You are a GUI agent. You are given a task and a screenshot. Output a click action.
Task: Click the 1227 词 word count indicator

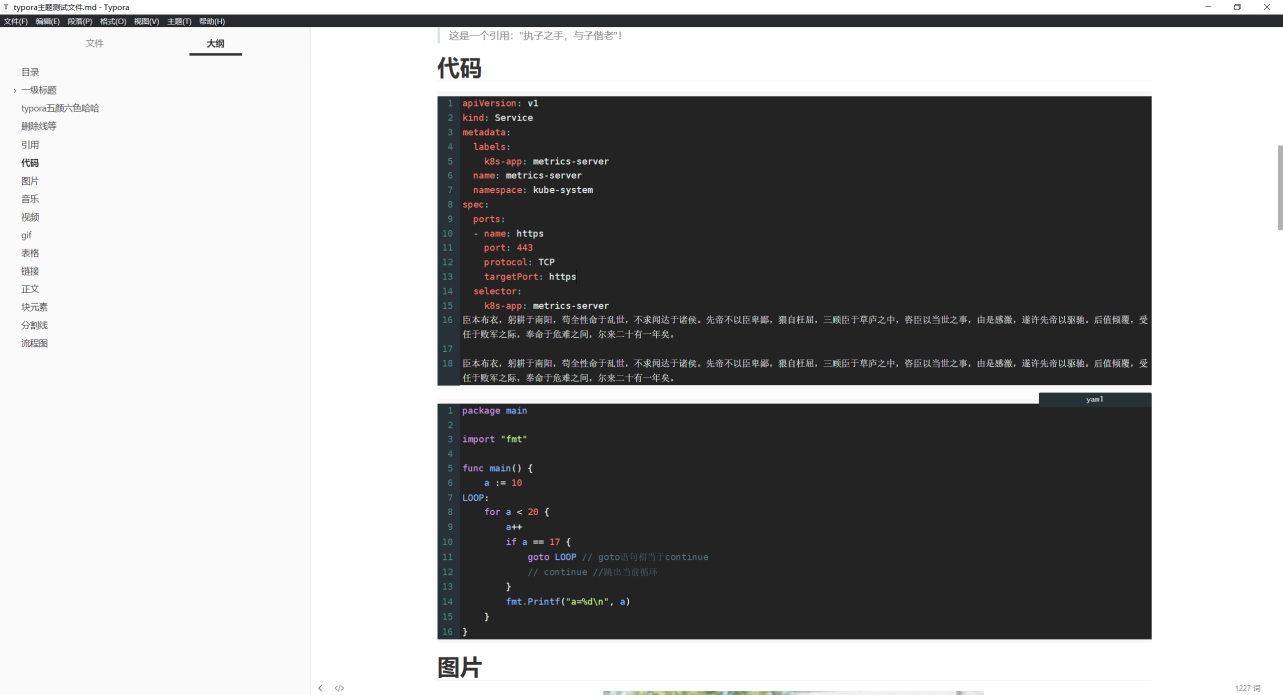click(x=1247, y=688)
